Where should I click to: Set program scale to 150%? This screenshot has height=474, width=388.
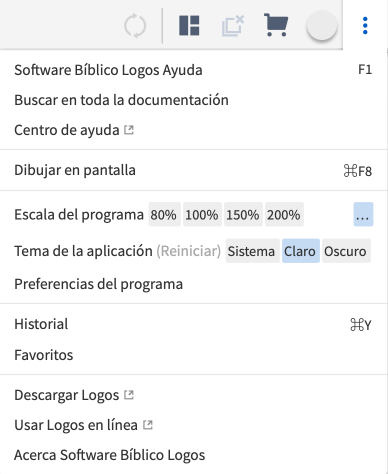pyautogui.click(x=243, y=214)
